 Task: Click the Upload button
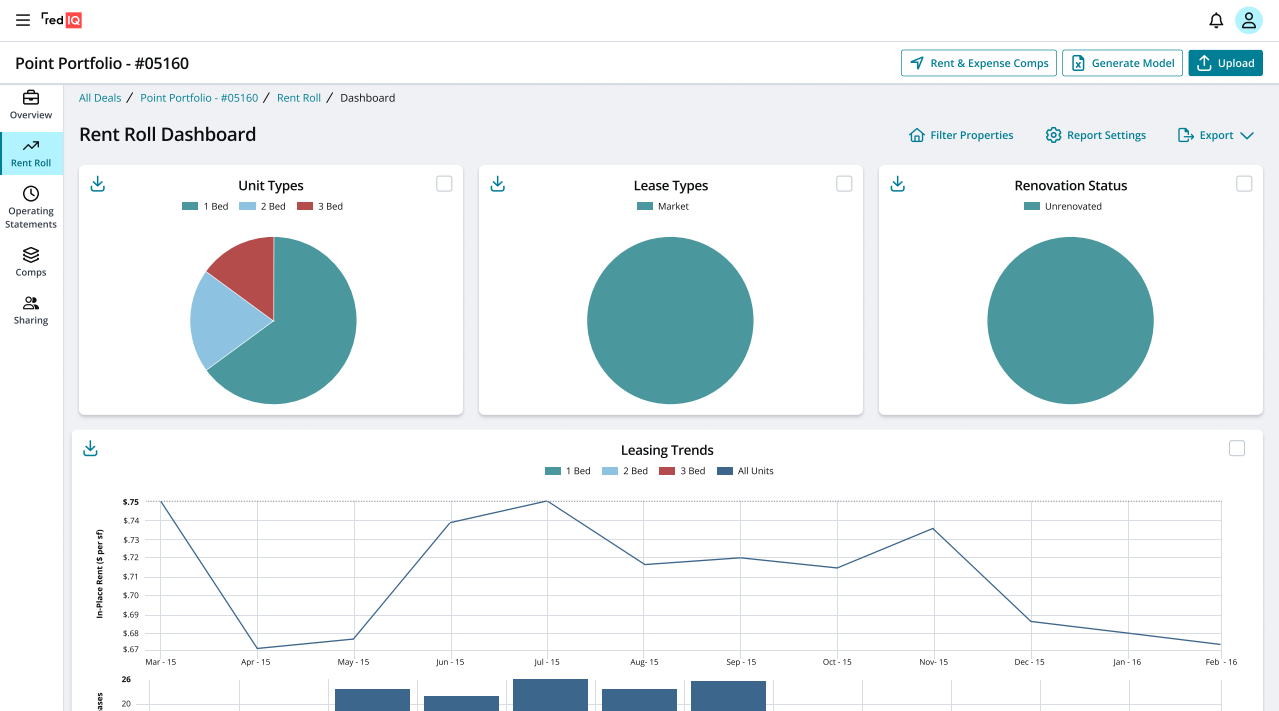pos(1226,63)
